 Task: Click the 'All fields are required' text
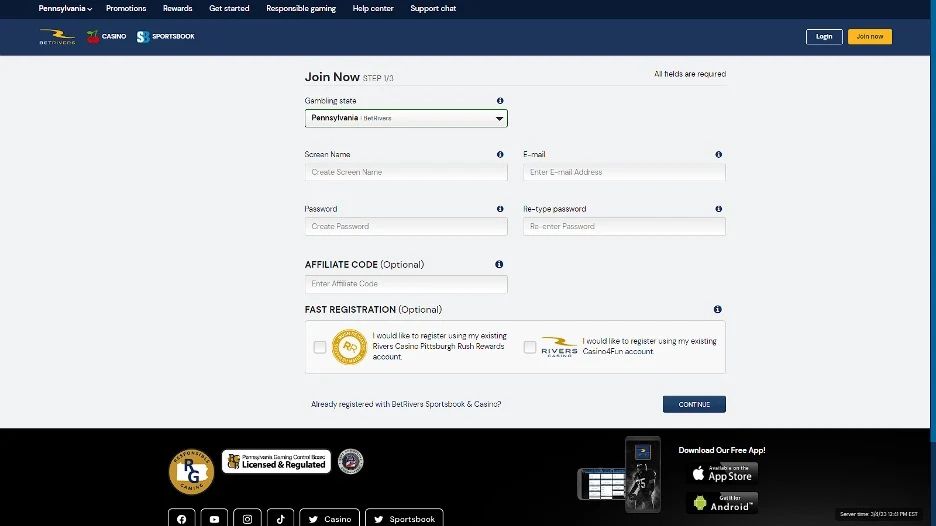point(690,74)
